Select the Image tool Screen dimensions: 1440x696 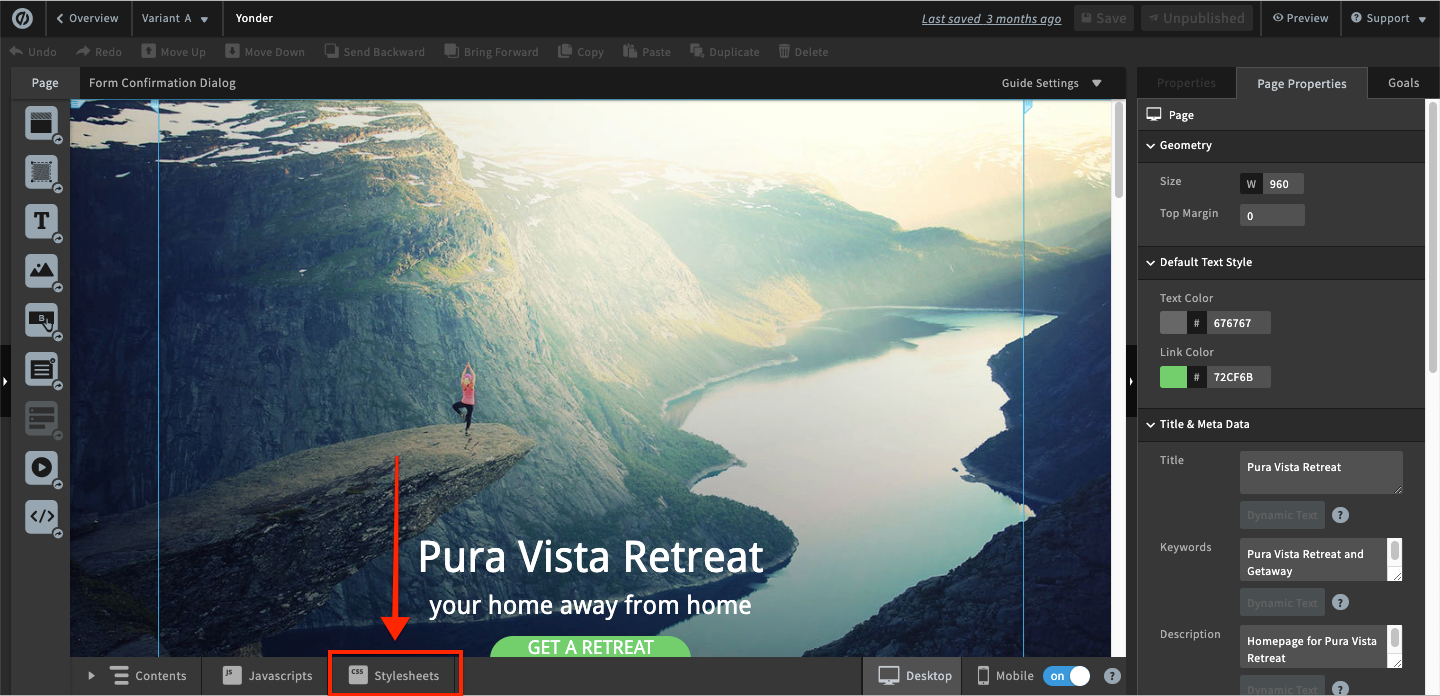coord(41,270)
